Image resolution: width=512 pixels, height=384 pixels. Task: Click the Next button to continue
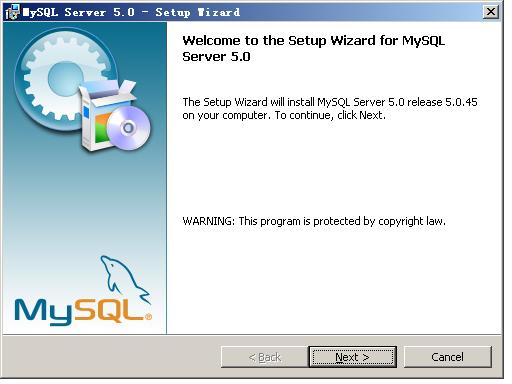(352, 357)
